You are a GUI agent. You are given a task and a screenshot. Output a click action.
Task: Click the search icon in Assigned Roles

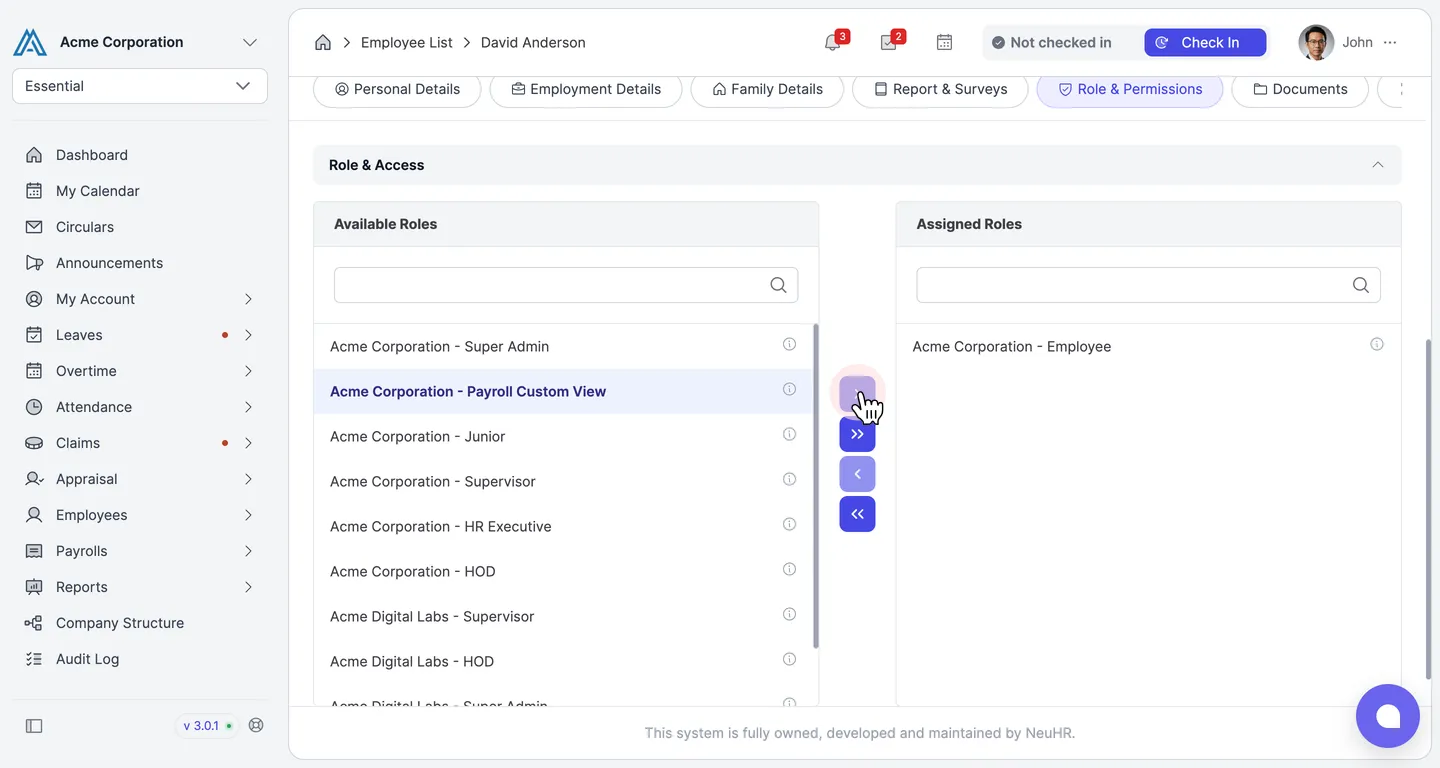pyautogui.click(x=1361, y=285)
